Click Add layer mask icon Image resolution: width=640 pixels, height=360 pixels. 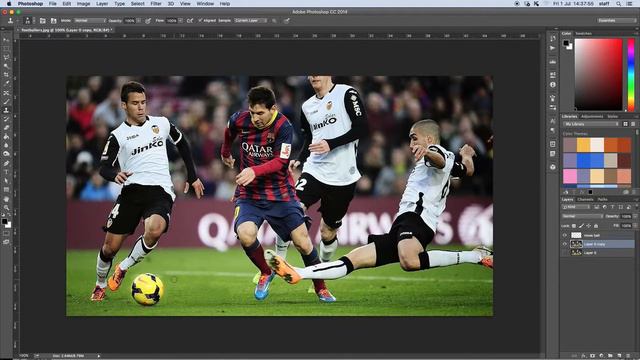point(592,356)
